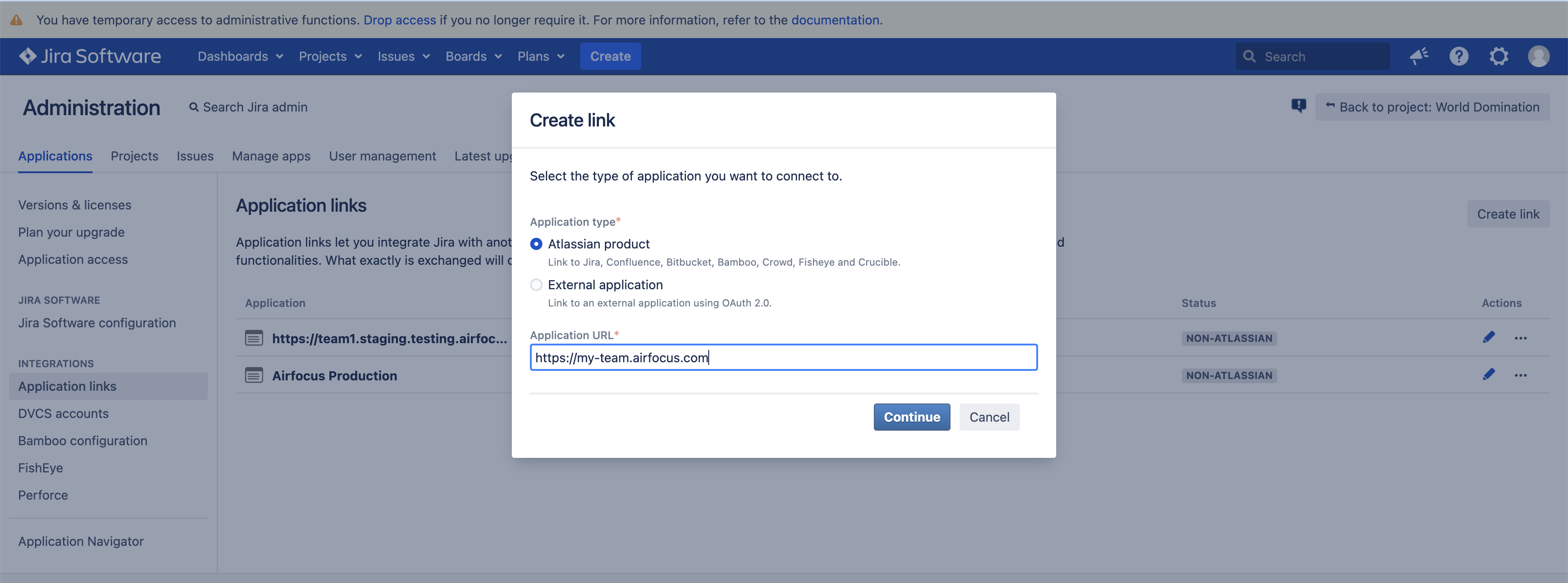Expand the Issues dropdown menu
Screen dimensions: 1568x583
pyautogui.click(x=403, y=57)
